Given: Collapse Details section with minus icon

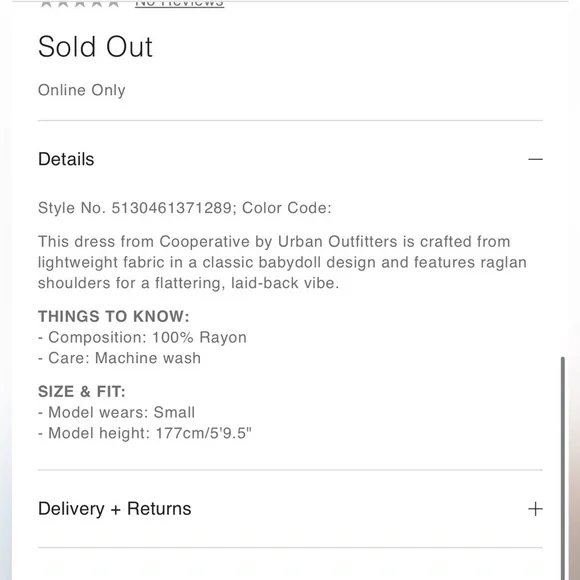Looking at the screenshot, I should pos(535,159).
